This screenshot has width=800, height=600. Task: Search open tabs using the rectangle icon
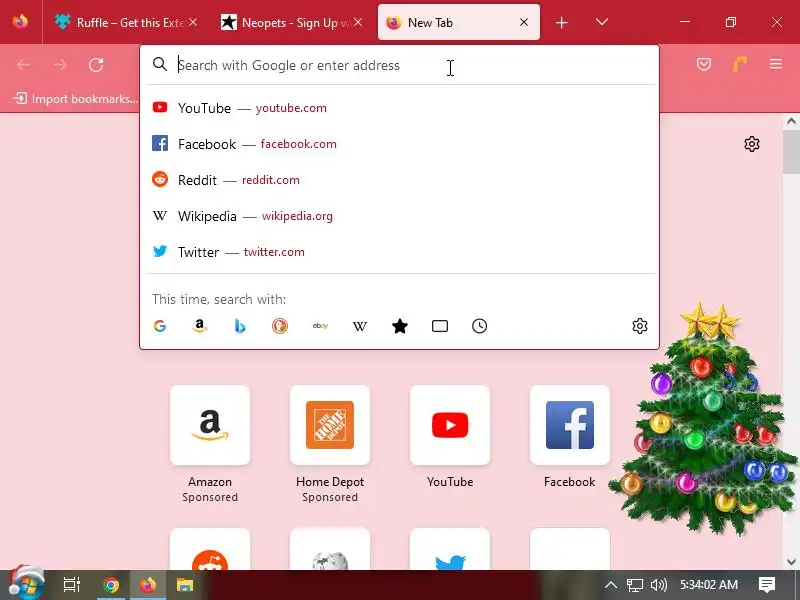(440, 326)
